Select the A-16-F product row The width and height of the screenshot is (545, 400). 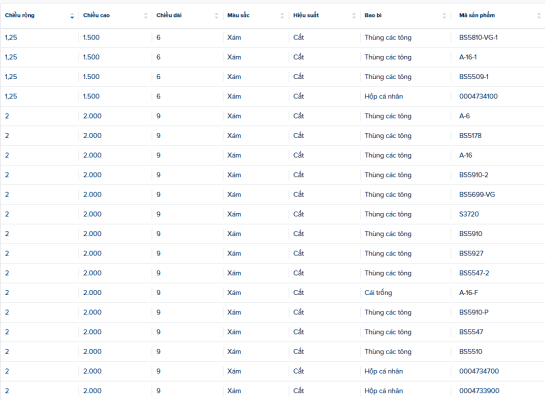[272, 293]
